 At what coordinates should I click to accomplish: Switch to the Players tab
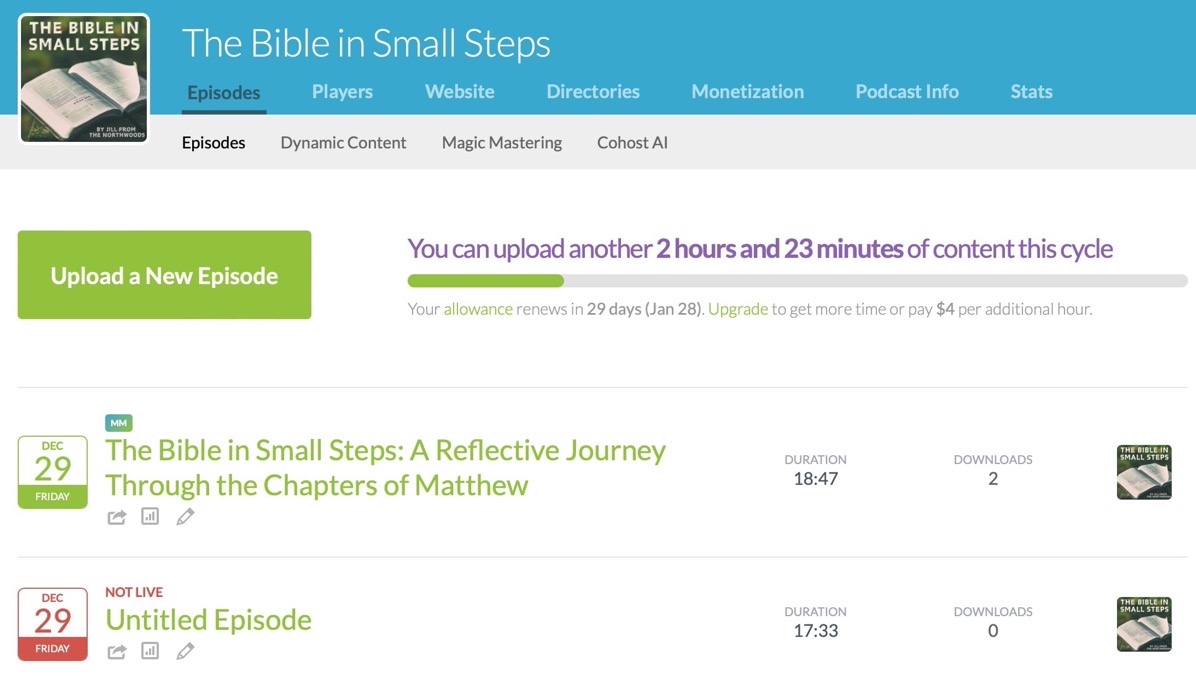(342, 91)
